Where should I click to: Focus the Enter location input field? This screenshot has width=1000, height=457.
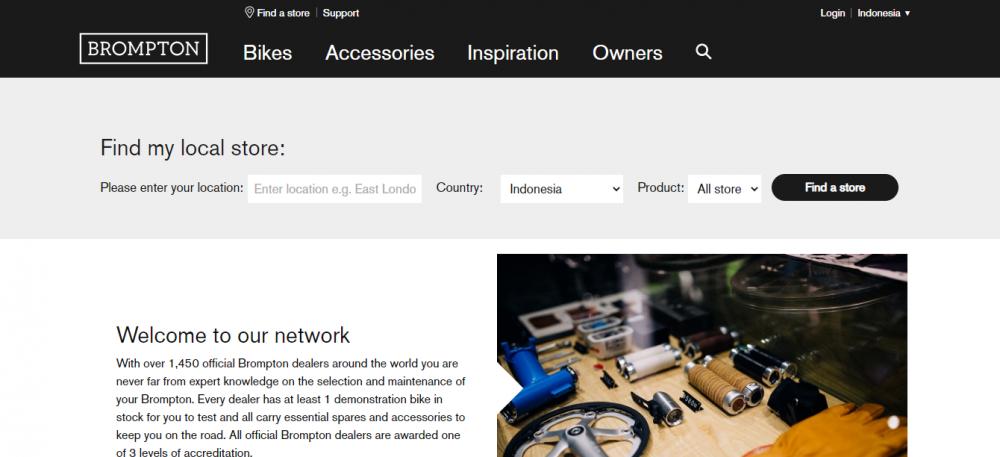335,189
